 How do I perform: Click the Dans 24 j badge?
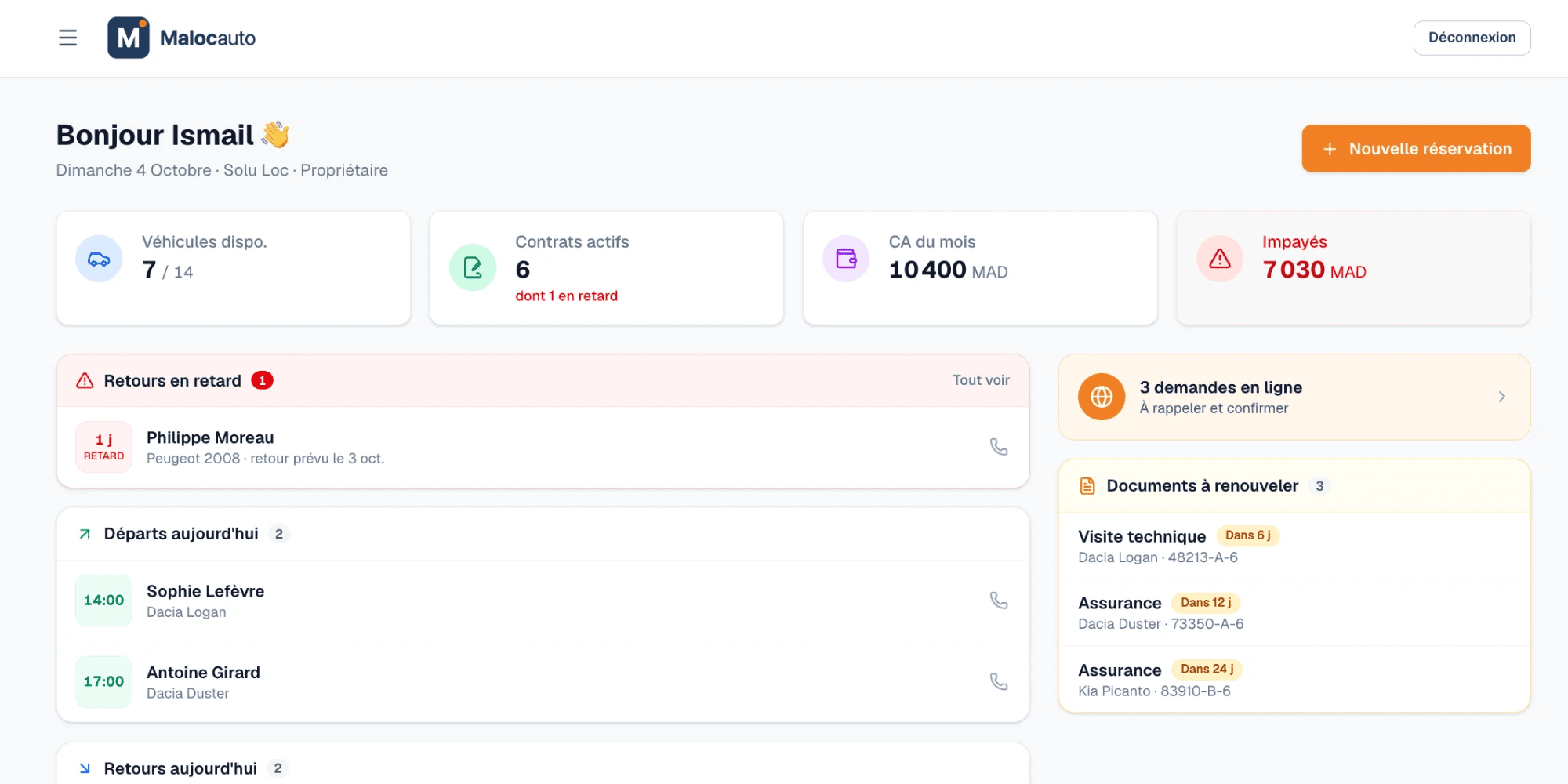click(x=1207, y=669)
